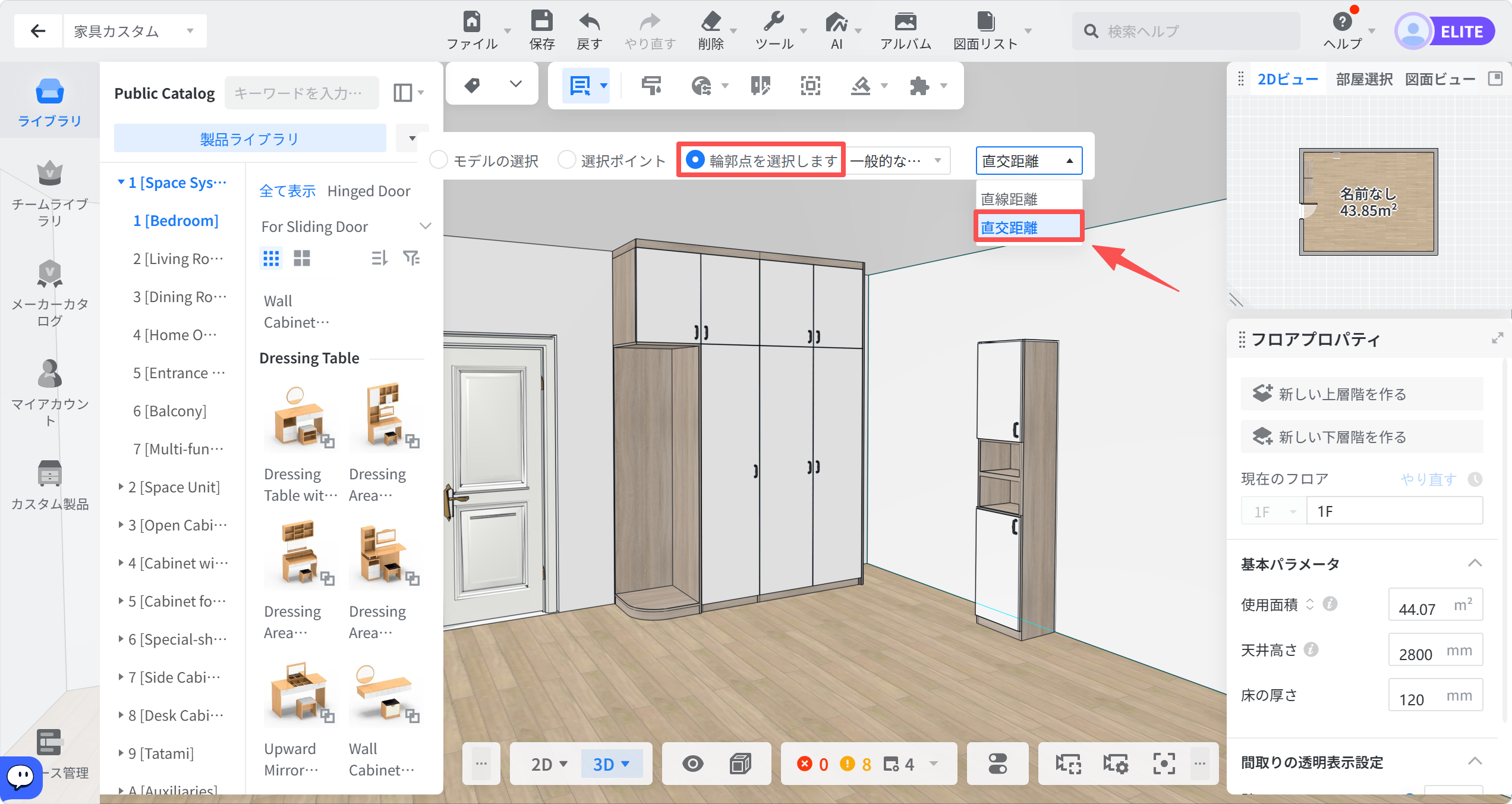Click 新しい下層階を作る button
The width and height of the screenshot is (1512, 804).
pyautogui.click(x=1361, y=436)
